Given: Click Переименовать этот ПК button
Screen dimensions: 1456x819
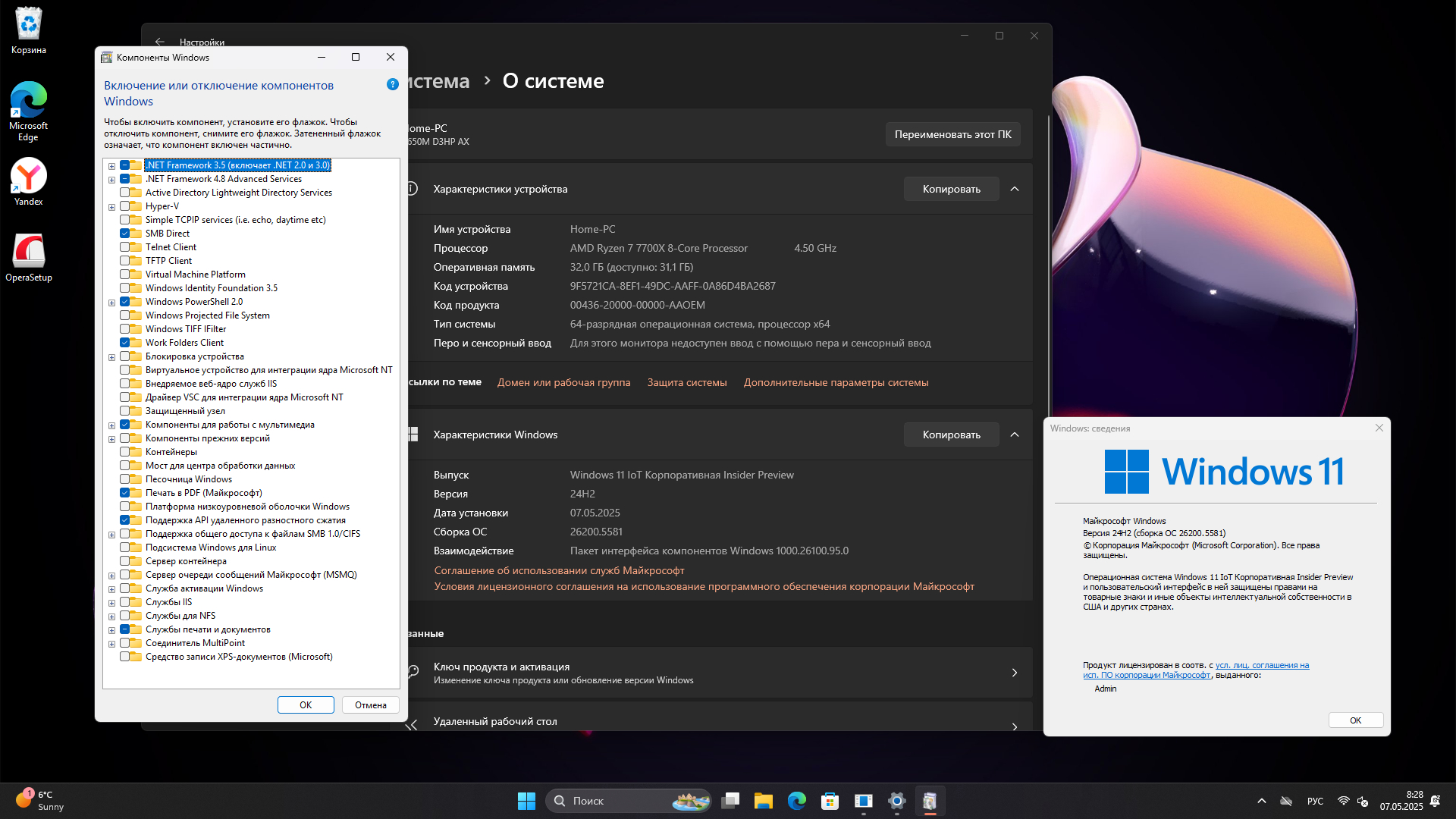Looking at the screenshot, I should 952,134.
